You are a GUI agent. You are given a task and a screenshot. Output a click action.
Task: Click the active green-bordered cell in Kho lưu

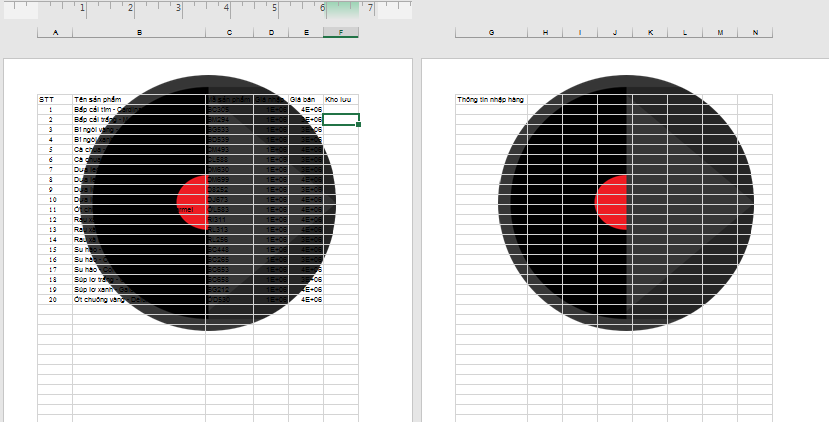(x=341, y=120)
